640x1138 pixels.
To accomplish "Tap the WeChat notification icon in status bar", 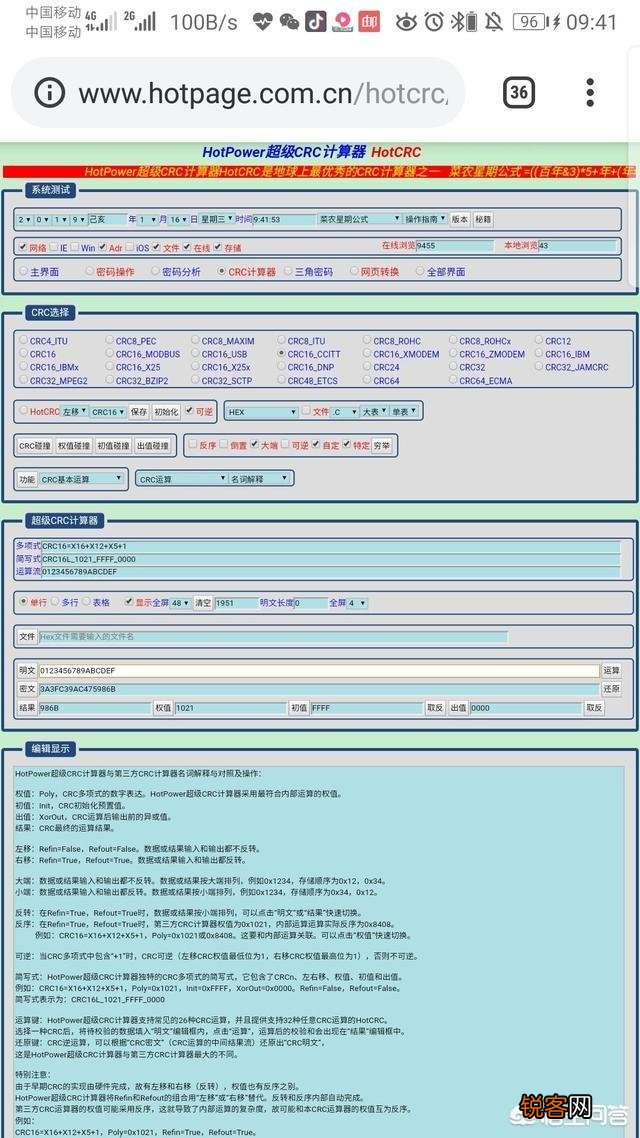I will 290,22.
